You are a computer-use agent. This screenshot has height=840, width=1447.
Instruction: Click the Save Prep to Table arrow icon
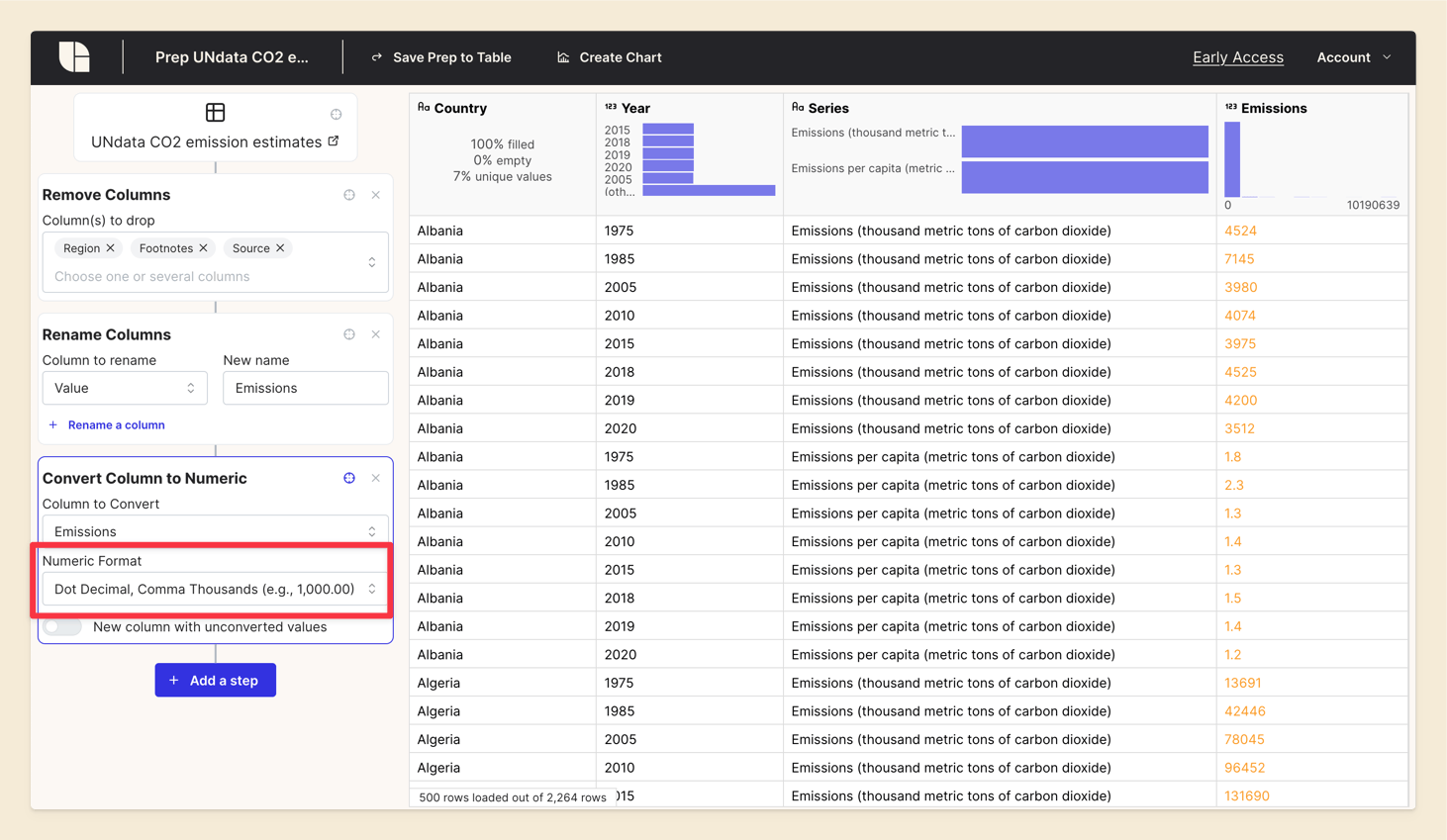pyautogui.click(x=377, y=57)
